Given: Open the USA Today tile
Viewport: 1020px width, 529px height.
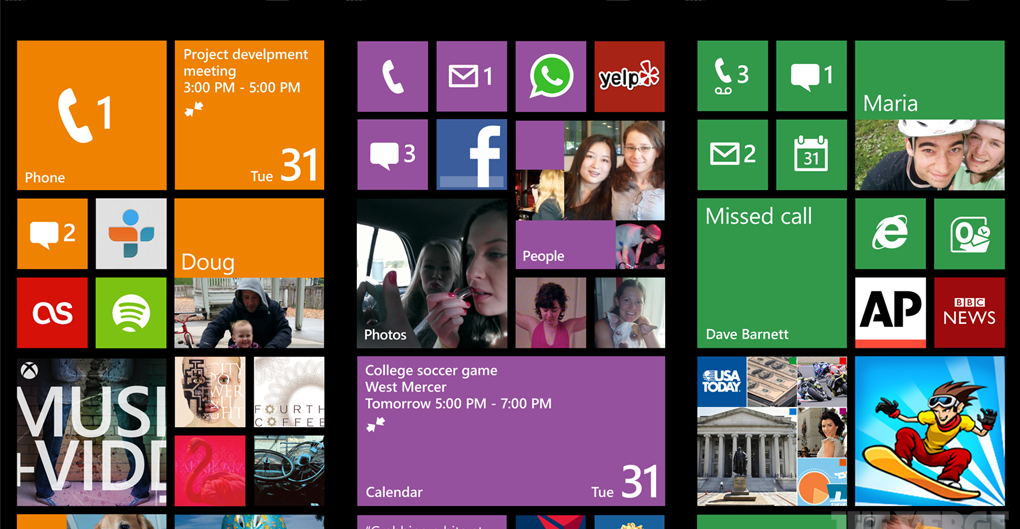Looking at the screenshot, I should click(x=772, y=431).
